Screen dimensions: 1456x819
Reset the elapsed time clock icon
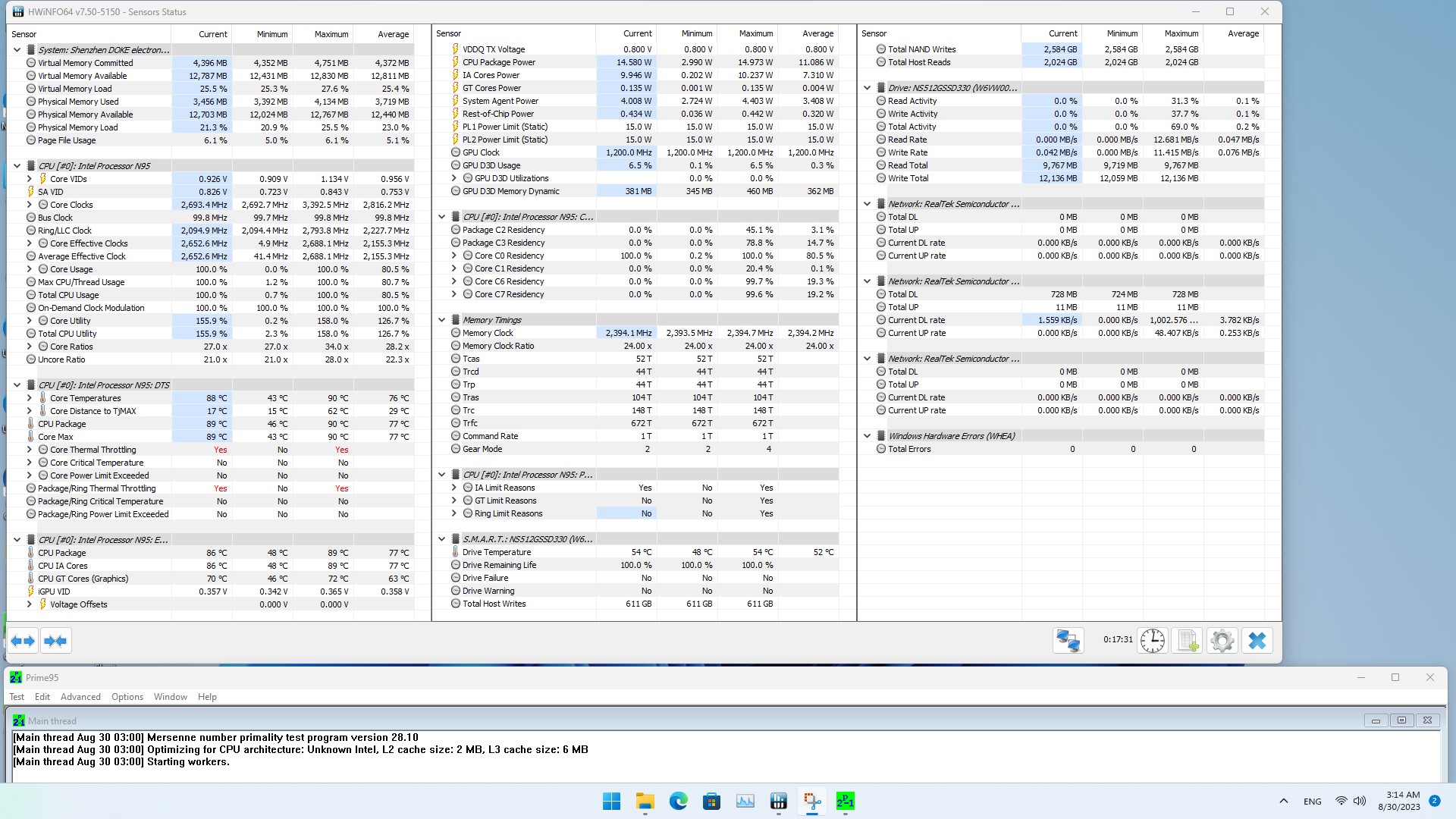click(x=1152, y=641)
